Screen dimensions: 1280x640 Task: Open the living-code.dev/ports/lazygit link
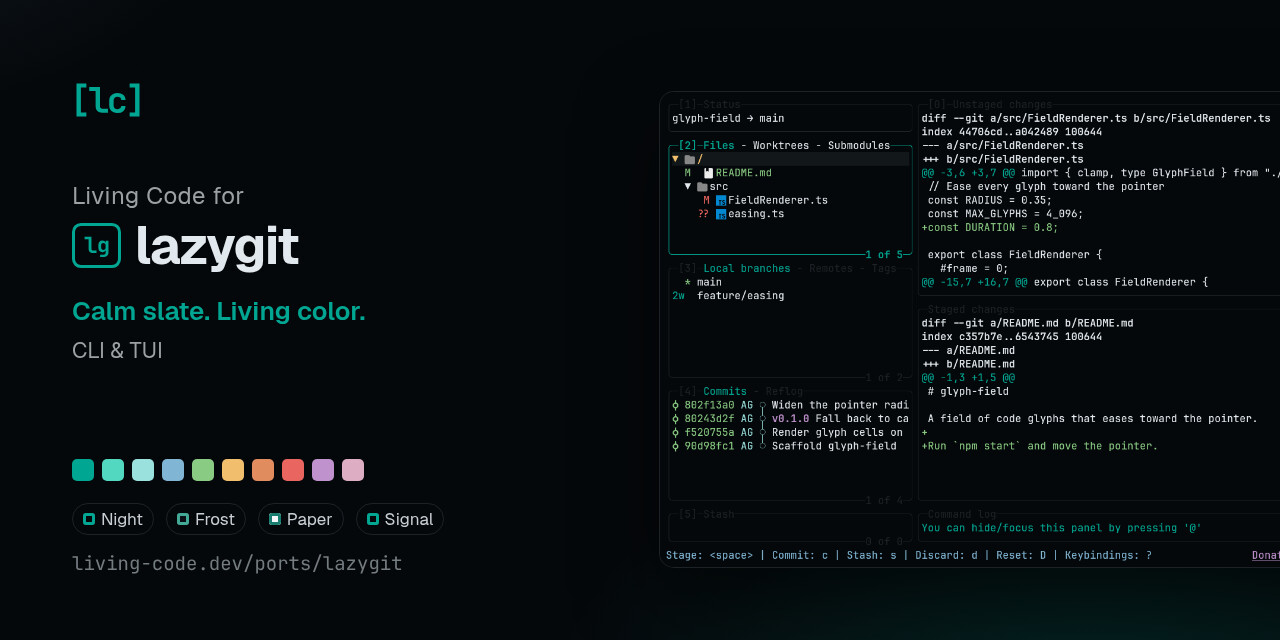tap(237, 563)
